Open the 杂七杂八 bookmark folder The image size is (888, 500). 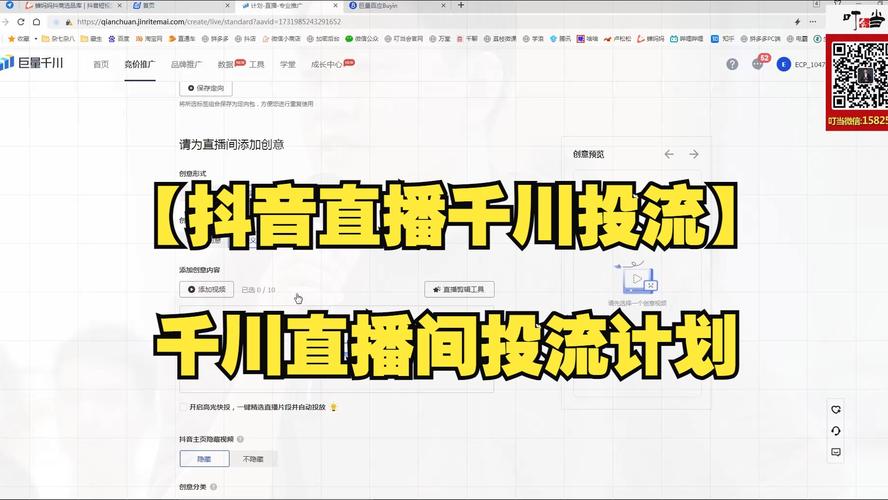point(58,39)
